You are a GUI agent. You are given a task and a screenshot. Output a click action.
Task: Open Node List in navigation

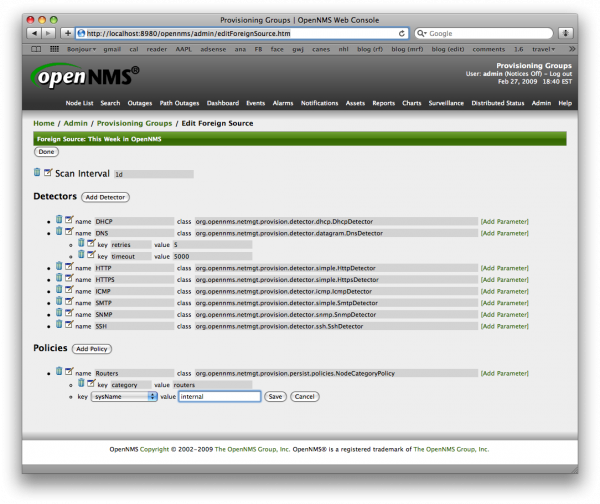pyautogui.click(x=79, y=103)
